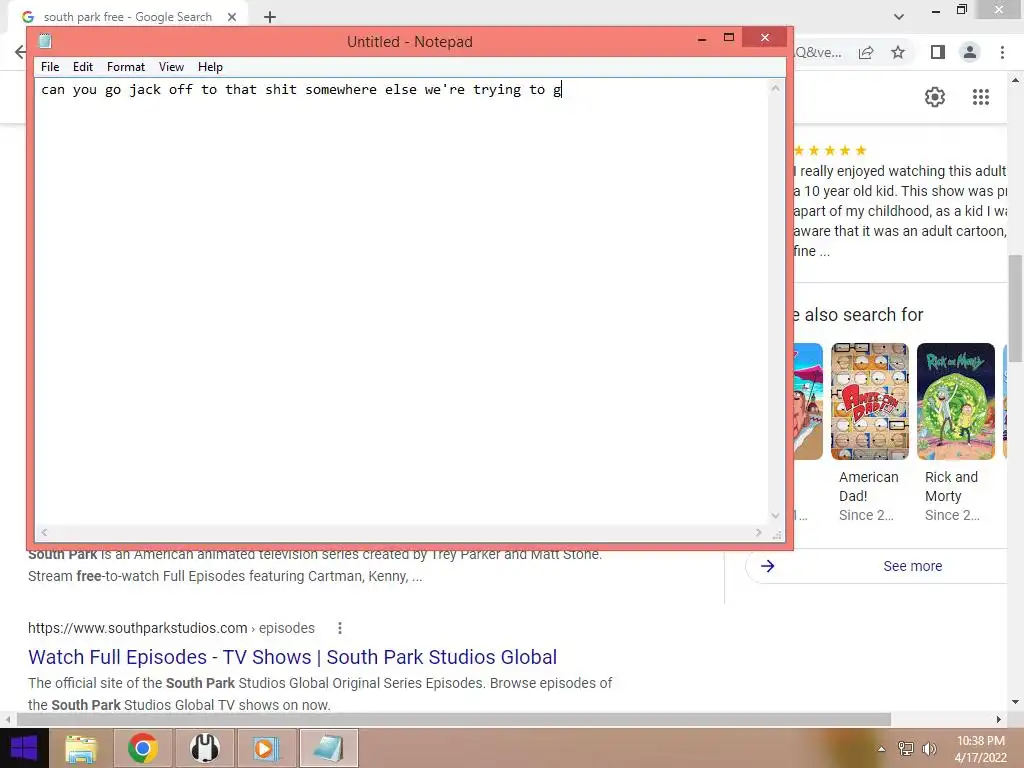The height and width of the screenshot is (768, 1024).
Task: Click the Rick and Morty title
Action: pyautogui.click(x=952, y=487)
